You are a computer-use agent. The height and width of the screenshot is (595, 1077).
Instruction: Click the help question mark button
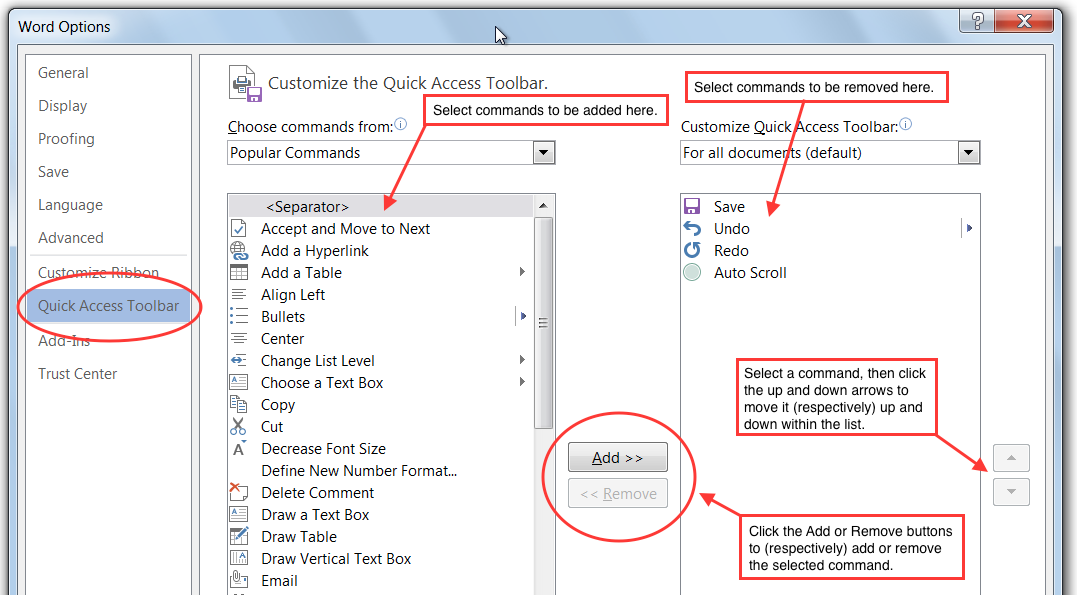click(977, 21)
